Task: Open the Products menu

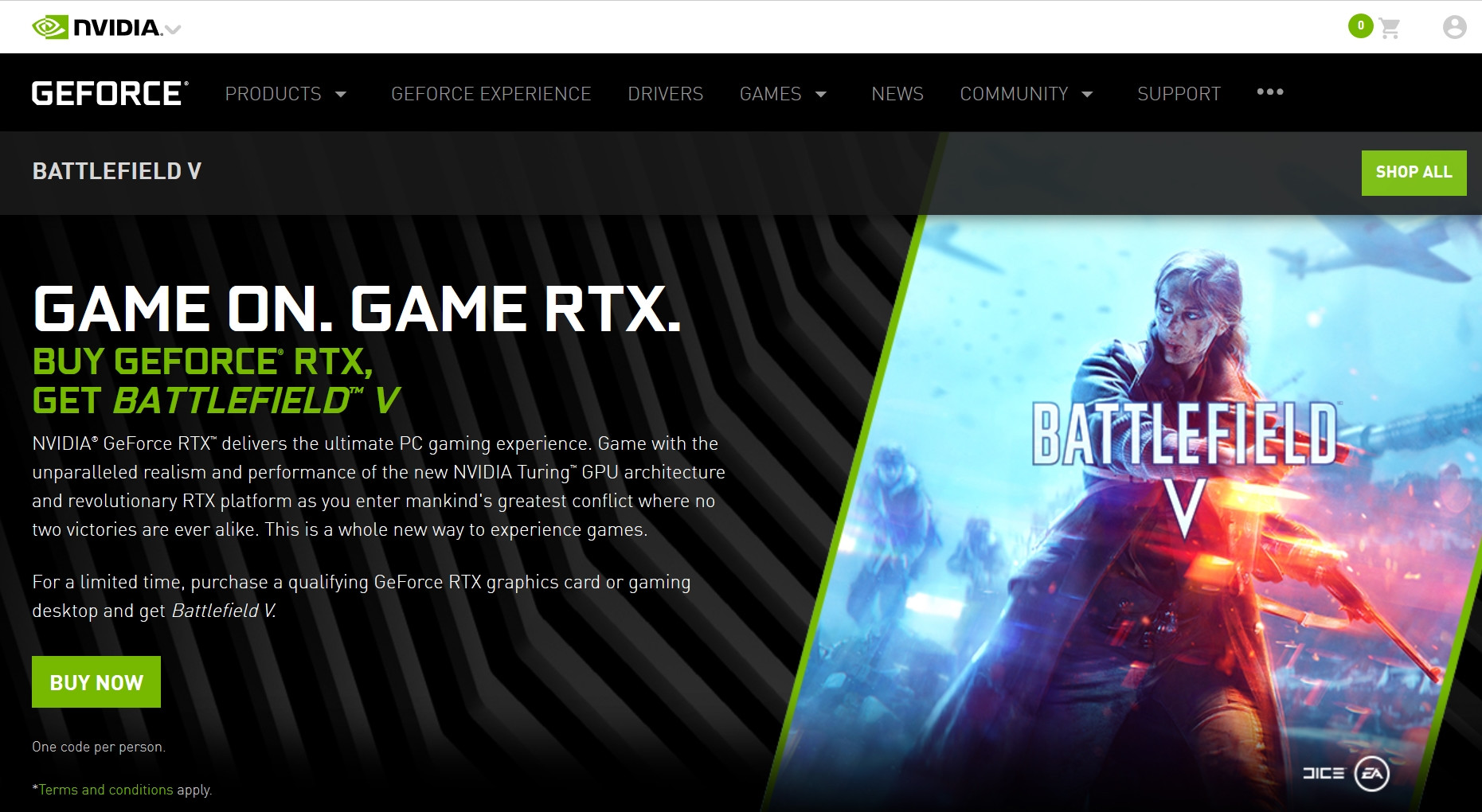Action: click(x=273, y=94)
